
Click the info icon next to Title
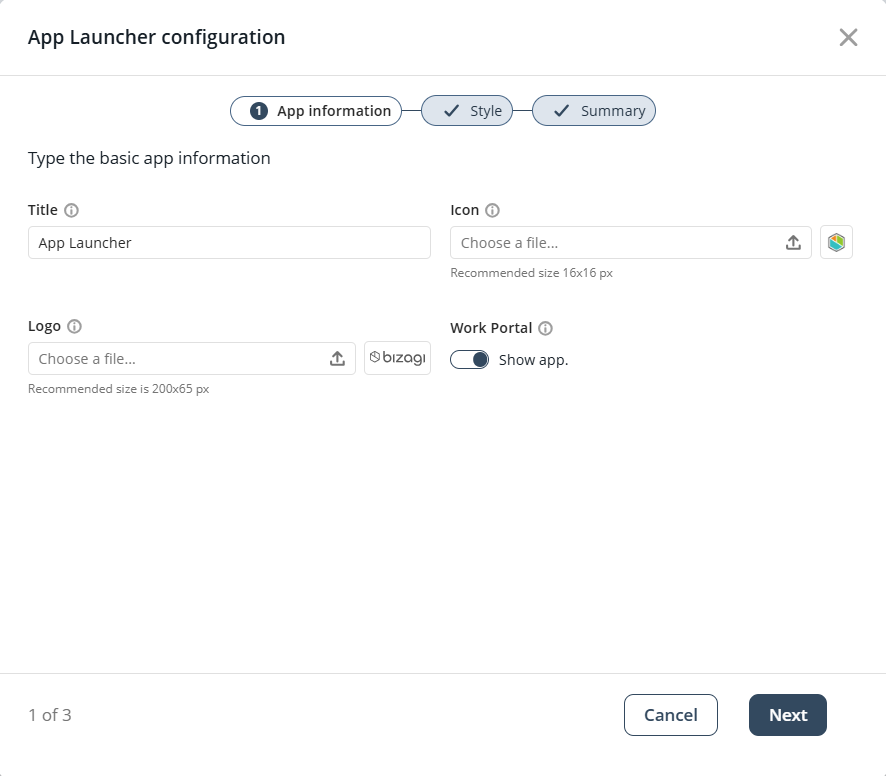[x=71, y=211]
